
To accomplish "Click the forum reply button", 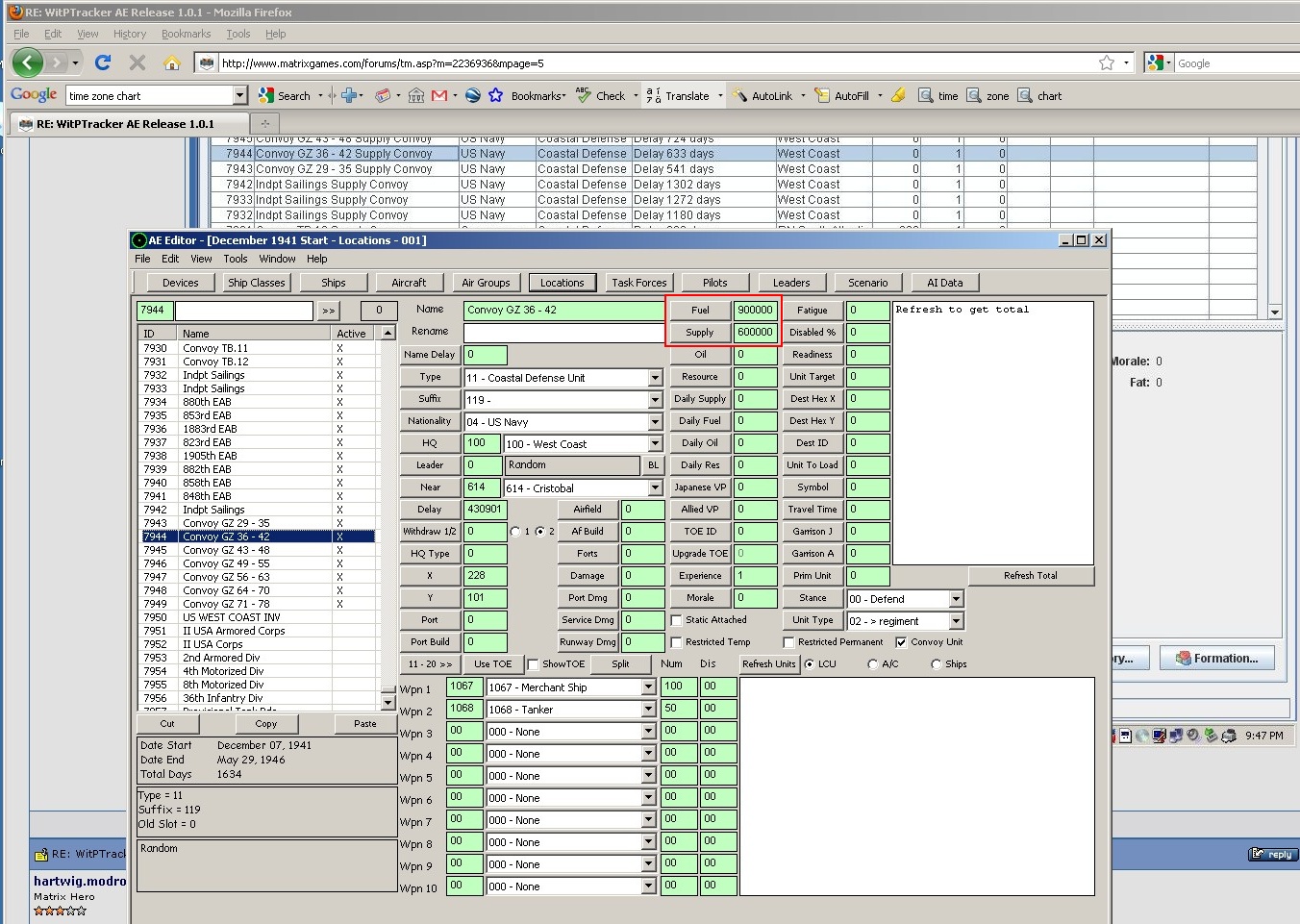I will click(1272, 854).
